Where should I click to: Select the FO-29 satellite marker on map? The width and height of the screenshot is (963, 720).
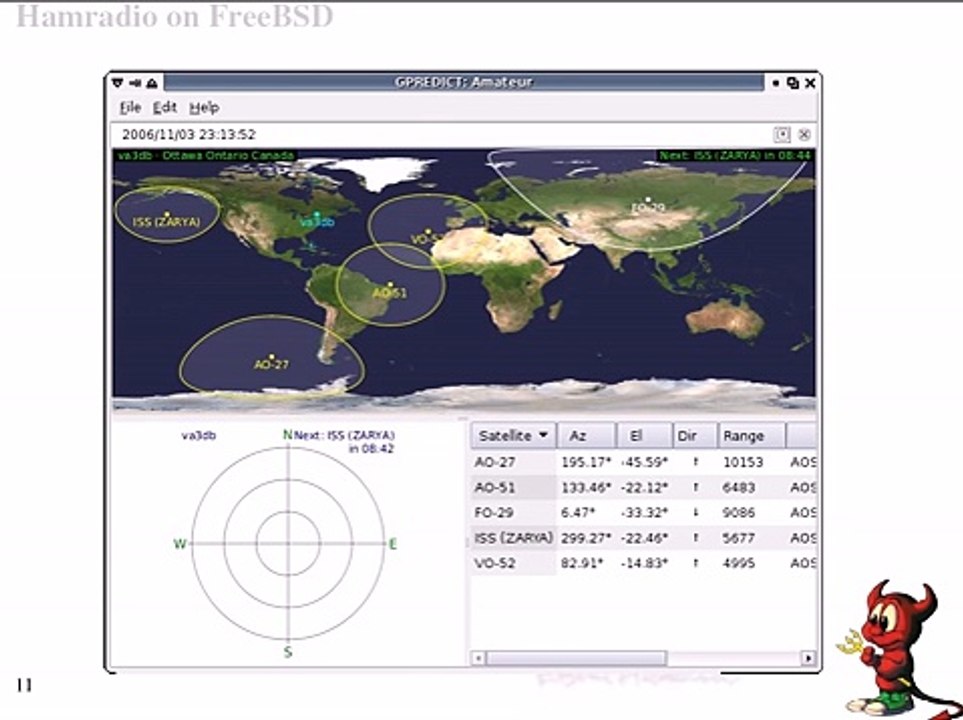tap(648, 200)
